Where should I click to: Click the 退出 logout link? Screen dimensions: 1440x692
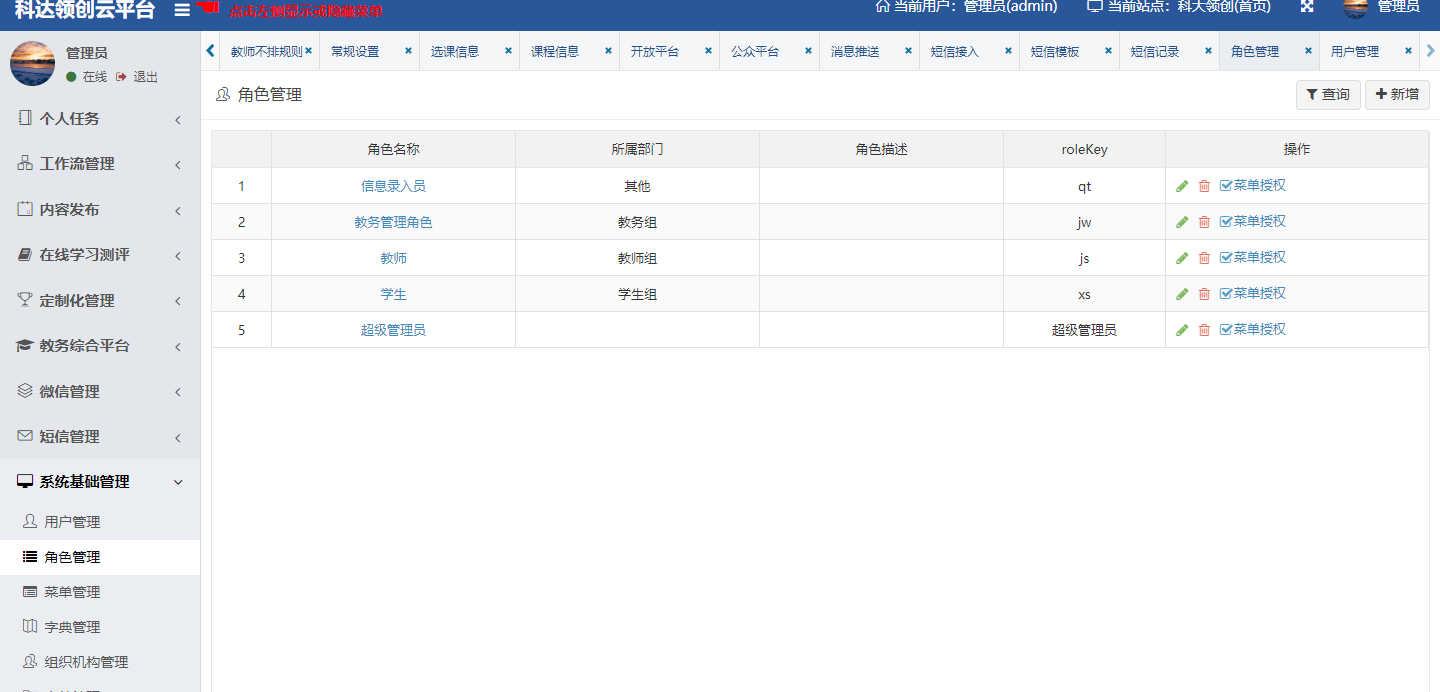click(137, 77)
